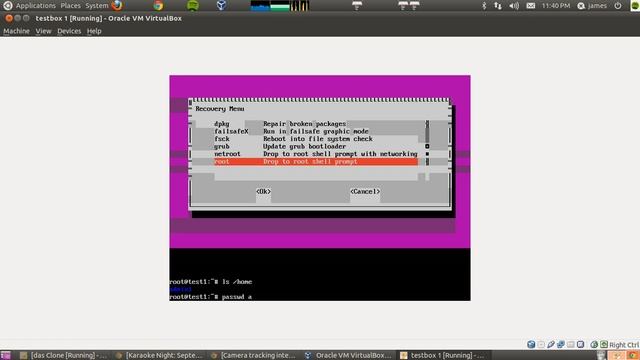Screen dimensions: 640x360
Task: Open the Places menu in top panel
Action: [70, 6]
